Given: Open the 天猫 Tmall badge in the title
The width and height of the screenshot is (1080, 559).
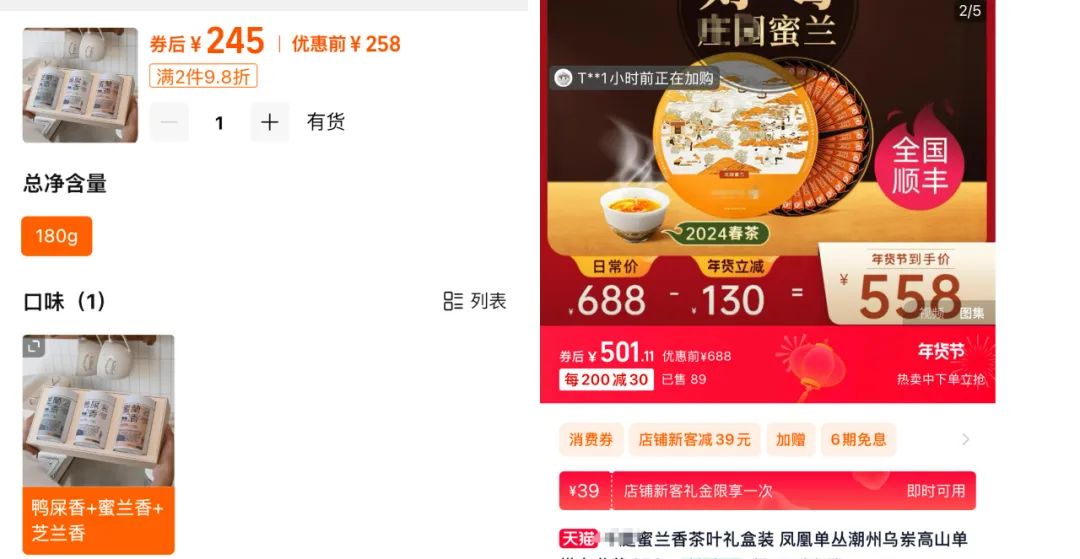Looking at the screenshot, I should pyautogui.click(x=578, y=538).
